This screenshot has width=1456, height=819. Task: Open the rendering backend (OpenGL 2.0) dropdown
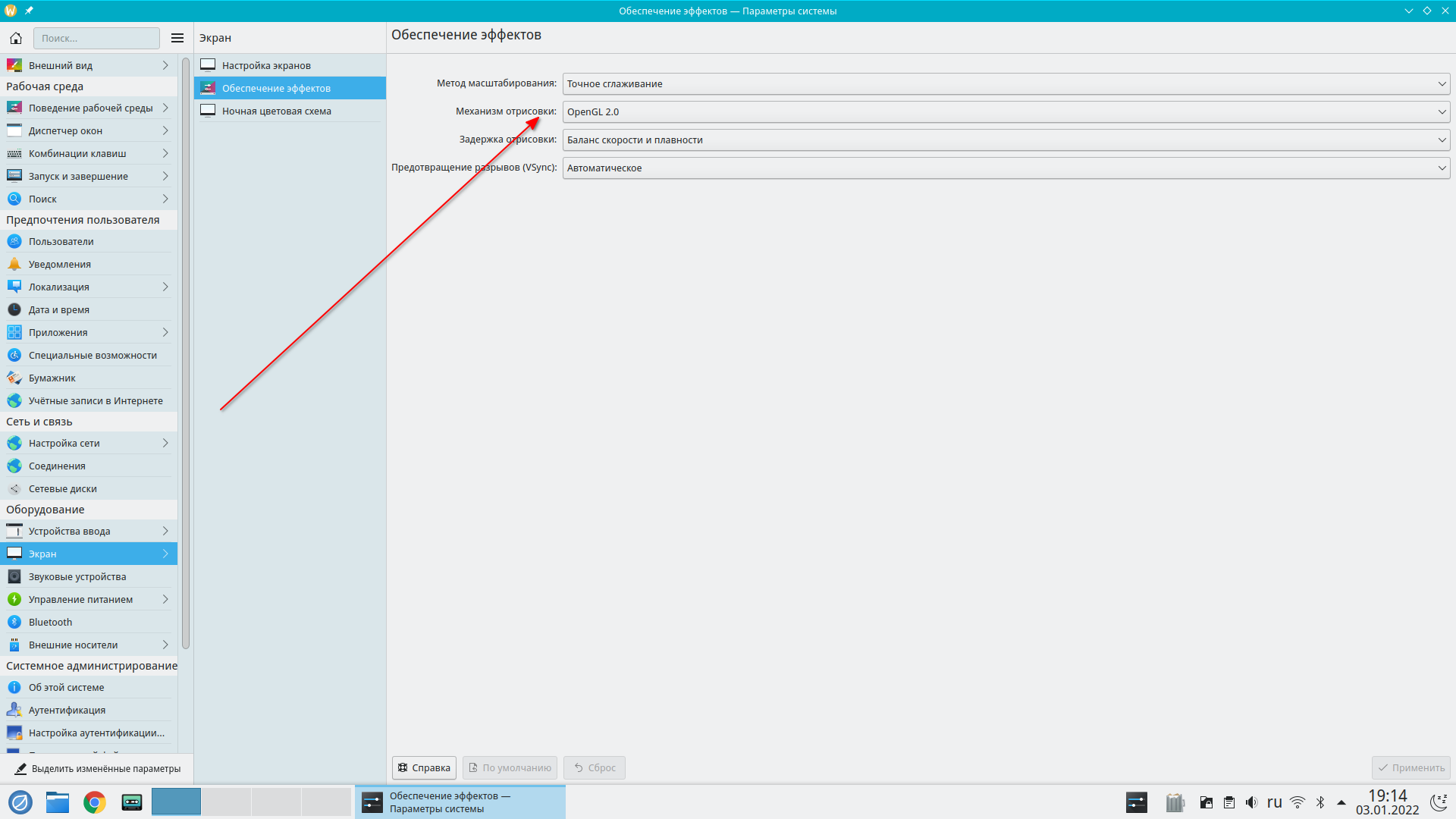1006,111
